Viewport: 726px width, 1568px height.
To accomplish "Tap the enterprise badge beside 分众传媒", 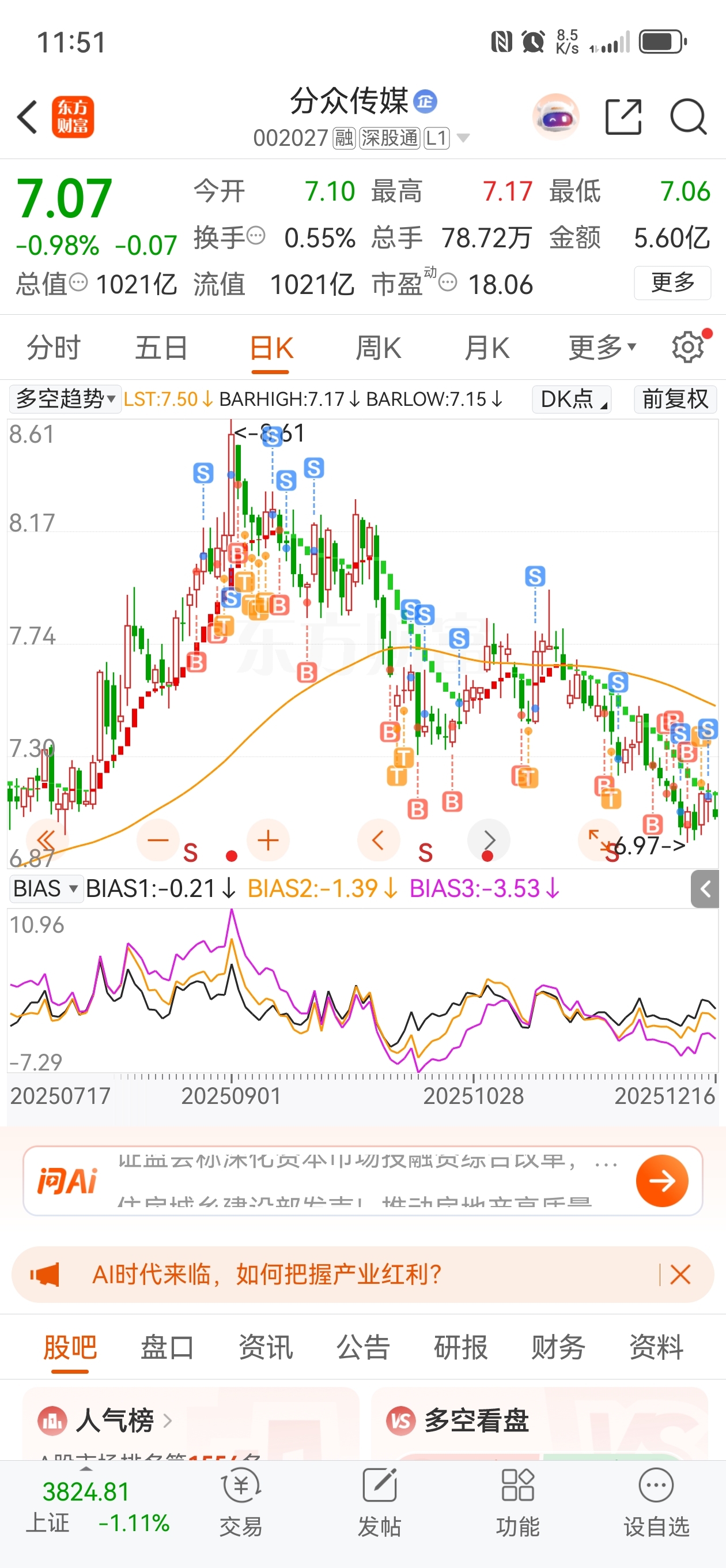I will (x=425, y=101).
